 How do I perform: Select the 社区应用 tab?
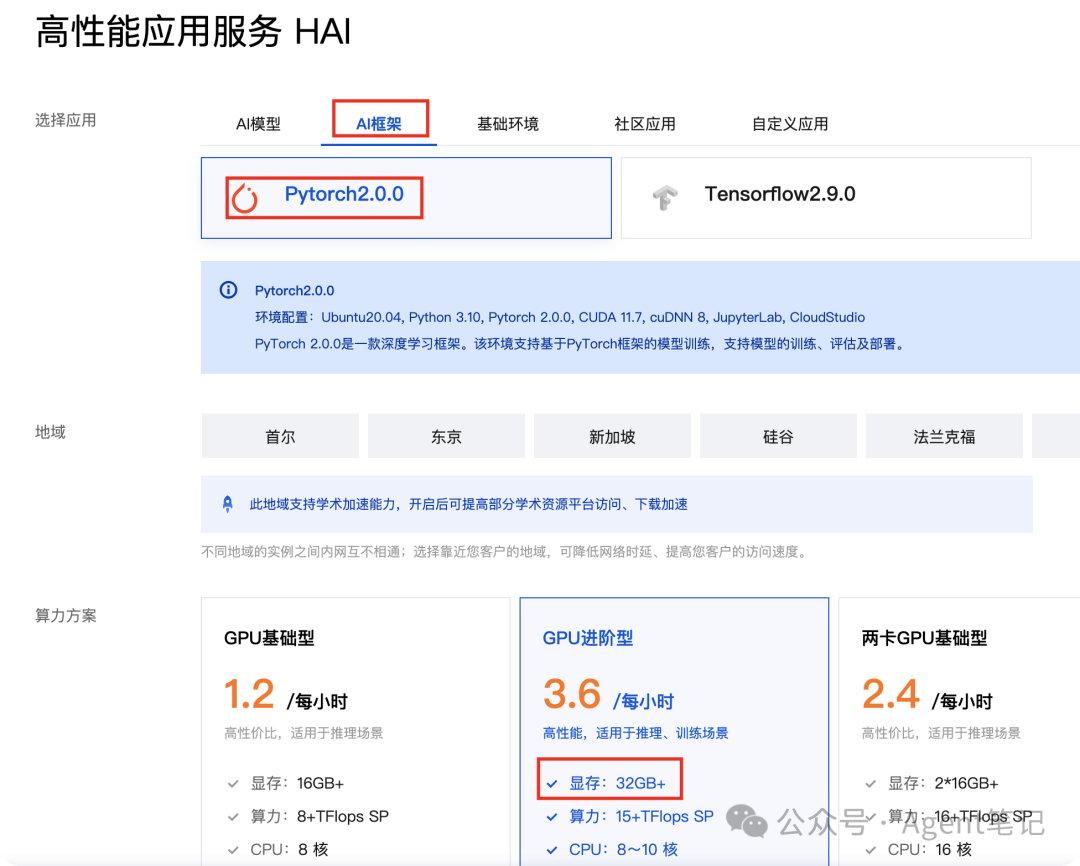tap(645, 124)
